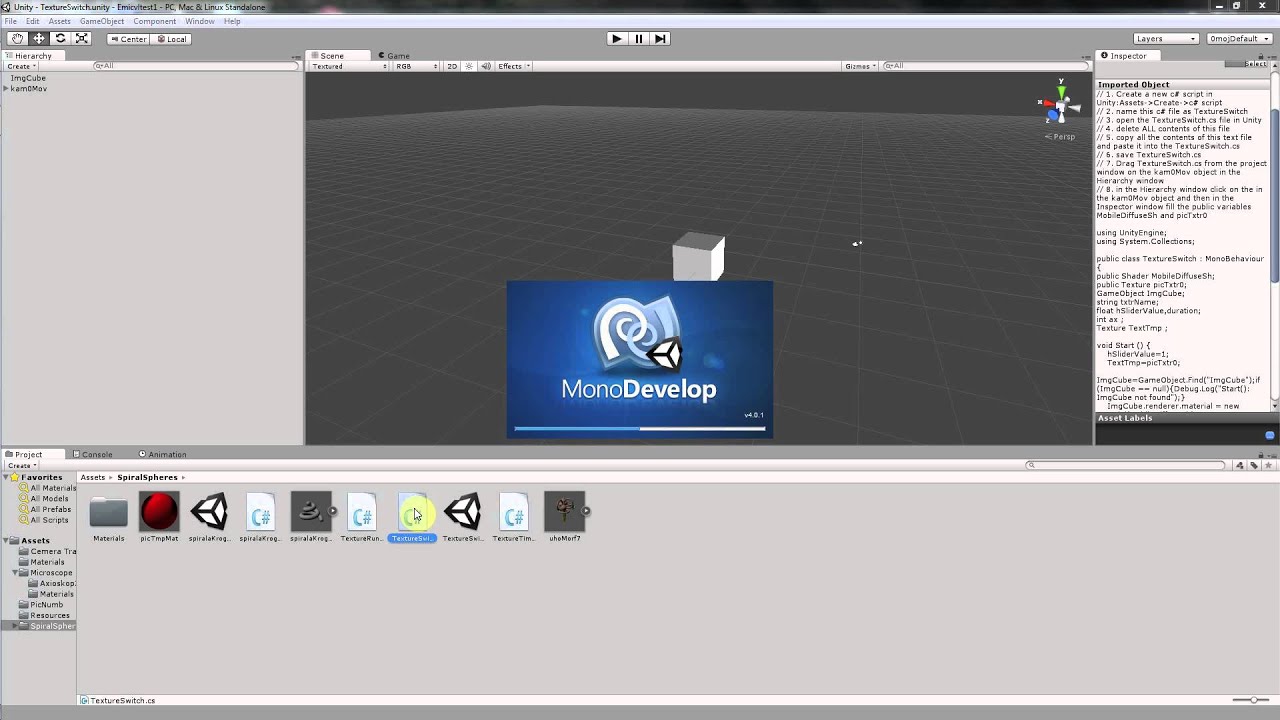Open the scene Effects dropdown

click(514, 66)
